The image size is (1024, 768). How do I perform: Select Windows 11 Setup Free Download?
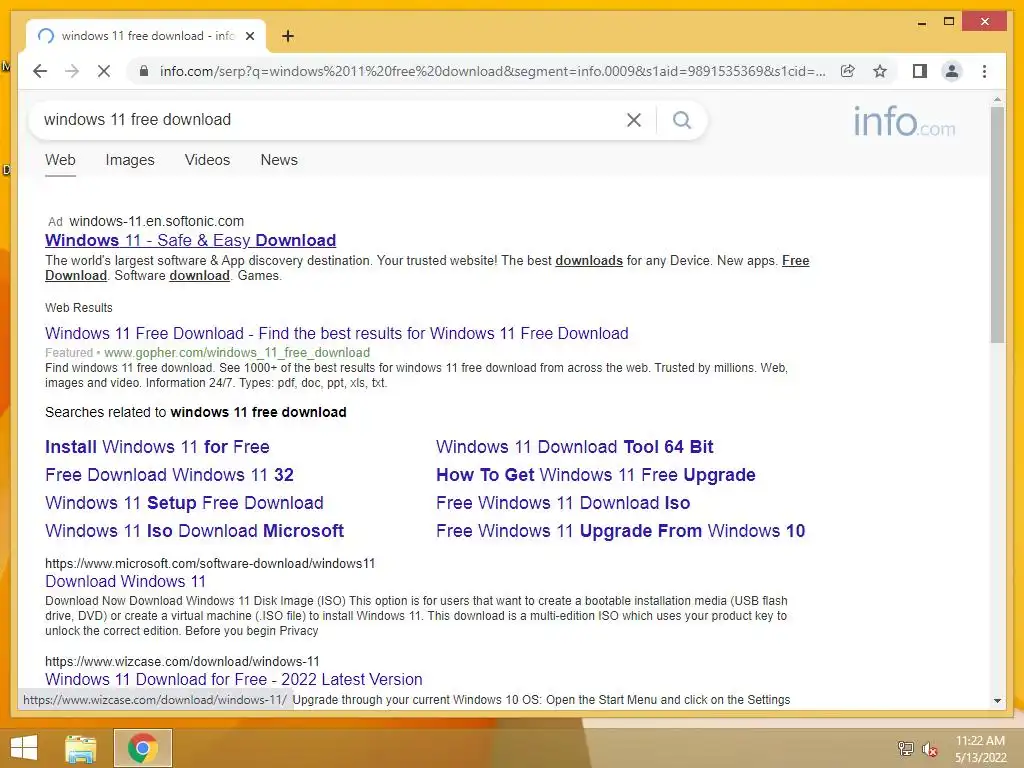pos(184,503)
